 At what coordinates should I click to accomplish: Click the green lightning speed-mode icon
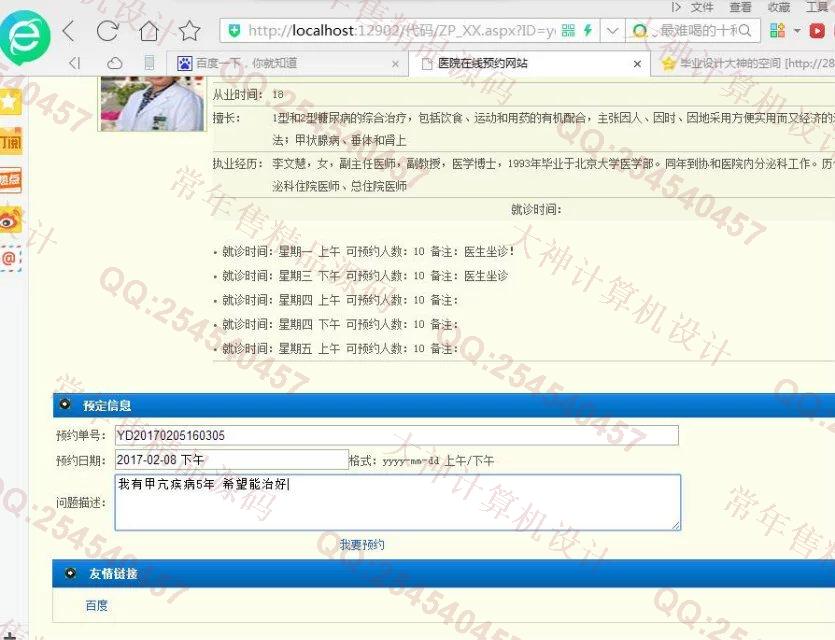[x=588, y=31]
